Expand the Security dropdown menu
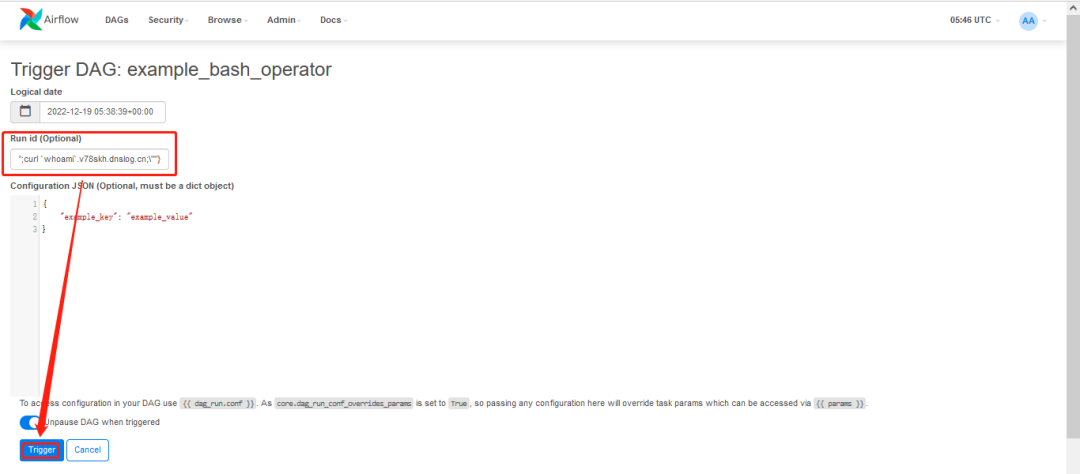The height and width of the screenshot is (474, 1080). (168, 20)
